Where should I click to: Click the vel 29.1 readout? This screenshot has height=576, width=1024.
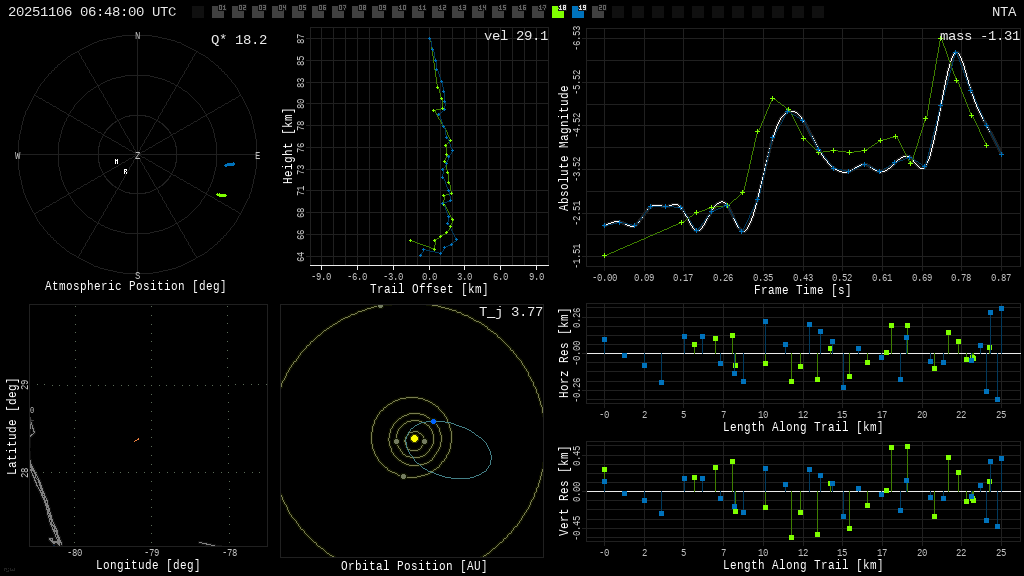516,36
